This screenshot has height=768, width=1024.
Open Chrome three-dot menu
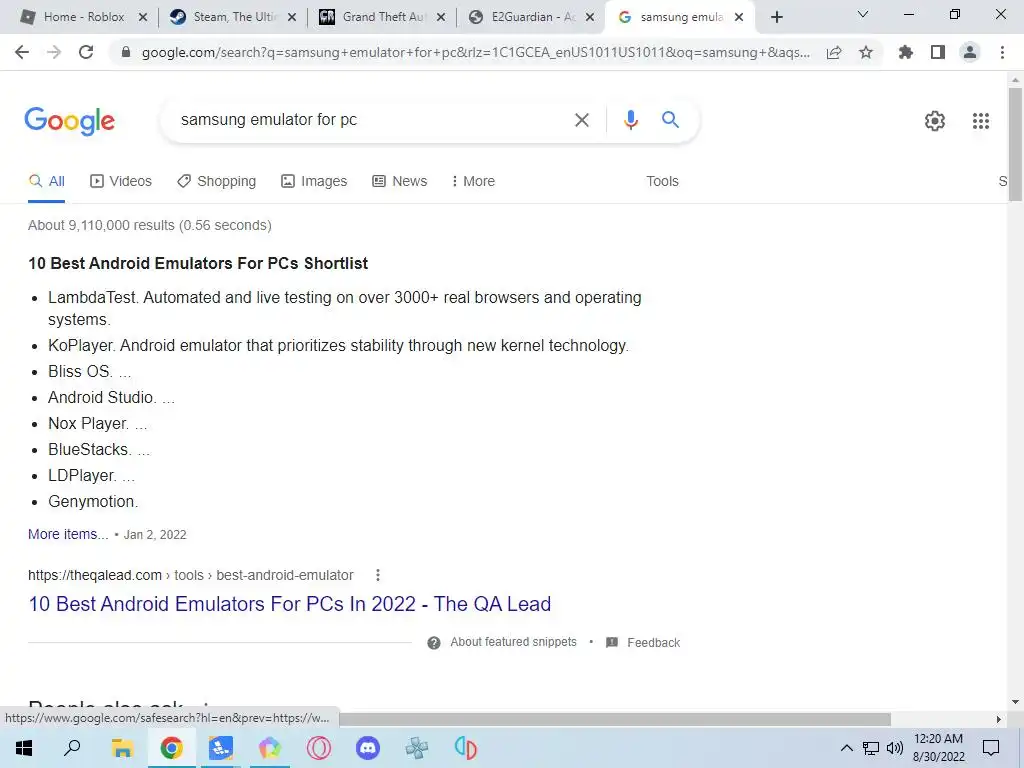[x=1002, y=52]
